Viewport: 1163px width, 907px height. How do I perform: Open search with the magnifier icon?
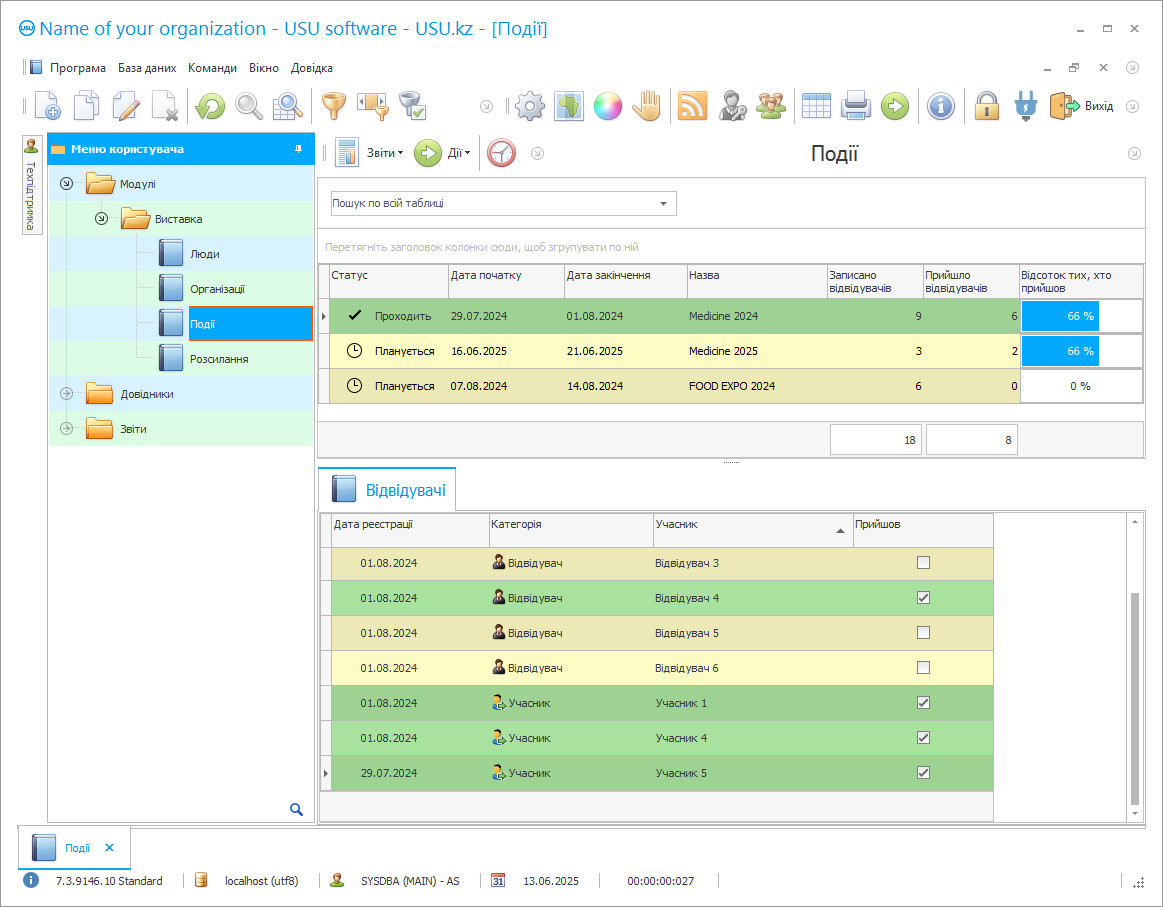click(x=248, y=106)
